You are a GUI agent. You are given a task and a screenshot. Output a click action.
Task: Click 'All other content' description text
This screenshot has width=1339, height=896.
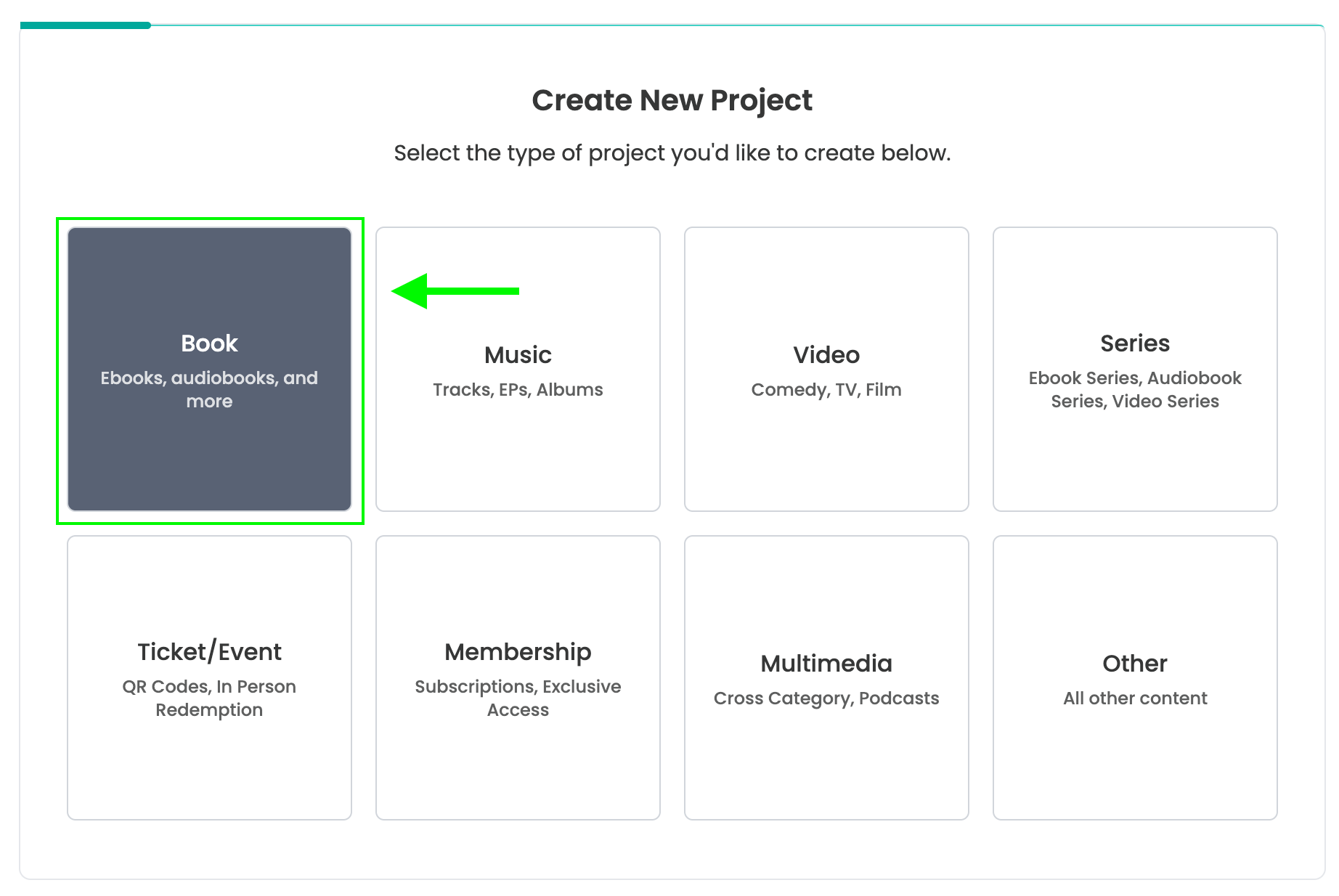tap(1135, 698)
